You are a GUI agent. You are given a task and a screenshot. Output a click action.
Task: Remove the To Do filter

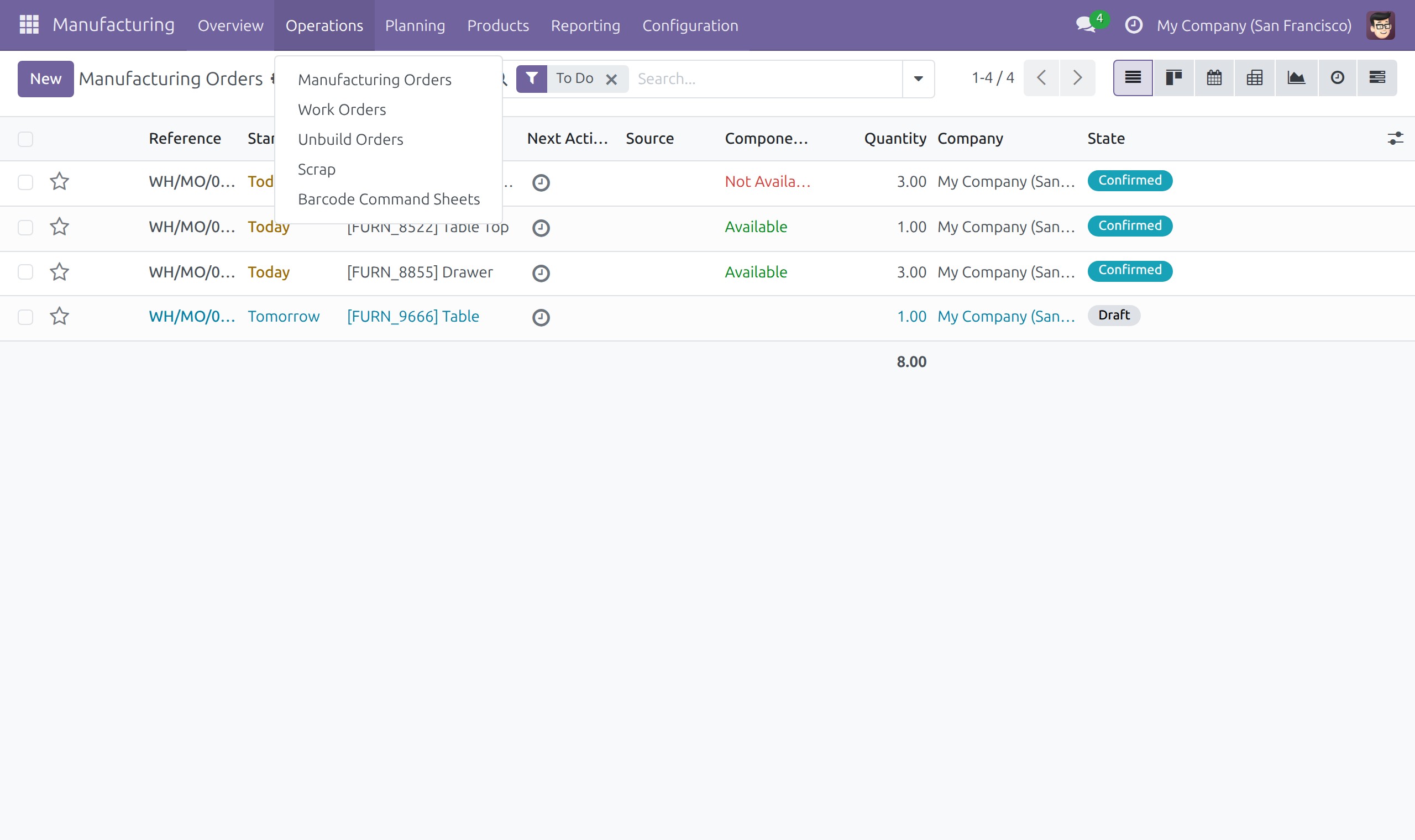click(x=611, y=79)
